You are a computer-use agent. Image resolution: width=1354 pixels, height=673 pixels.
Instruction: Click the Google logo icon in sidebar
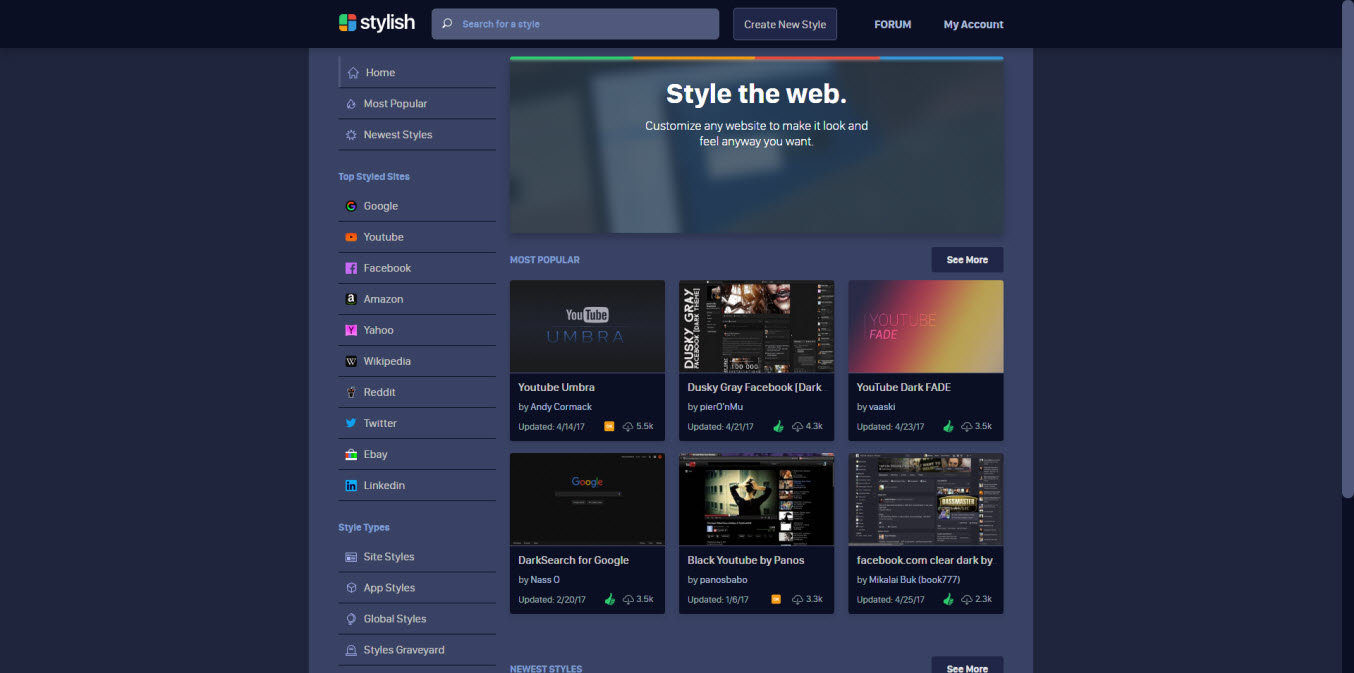point(351,206)
